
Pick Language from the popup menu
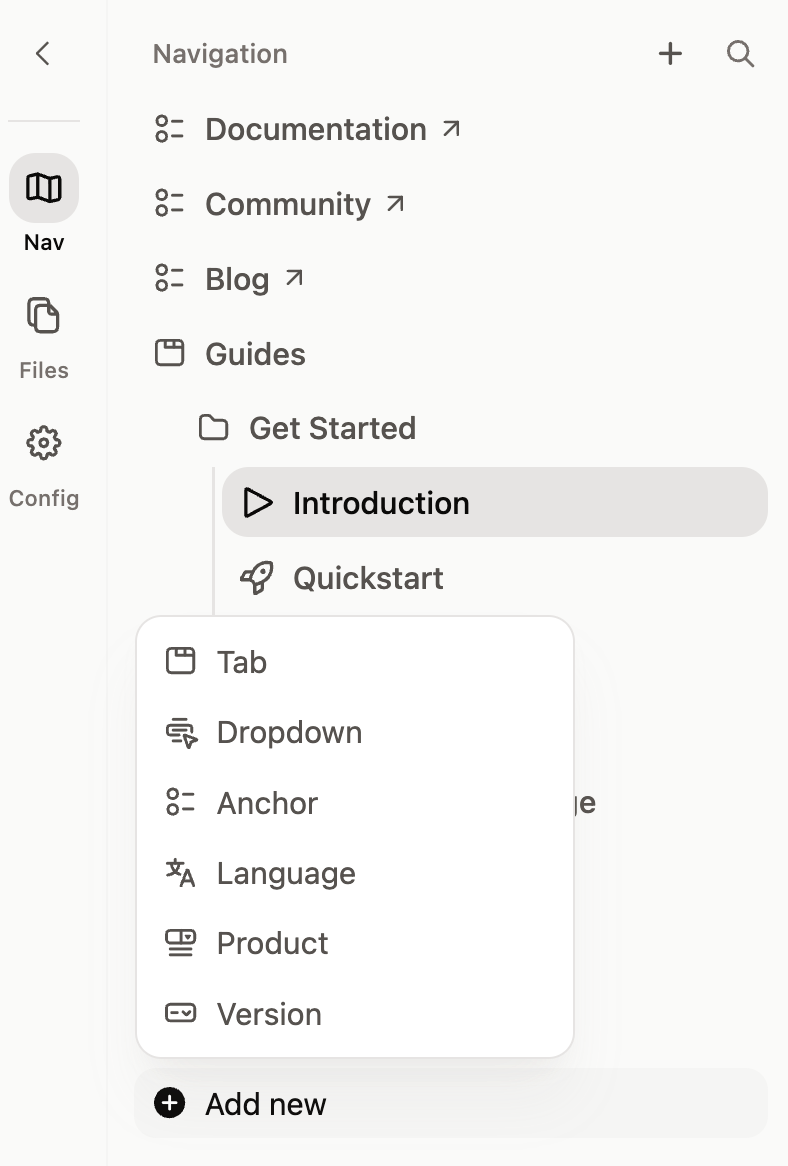pyautogui.click(x=285, y=872)
